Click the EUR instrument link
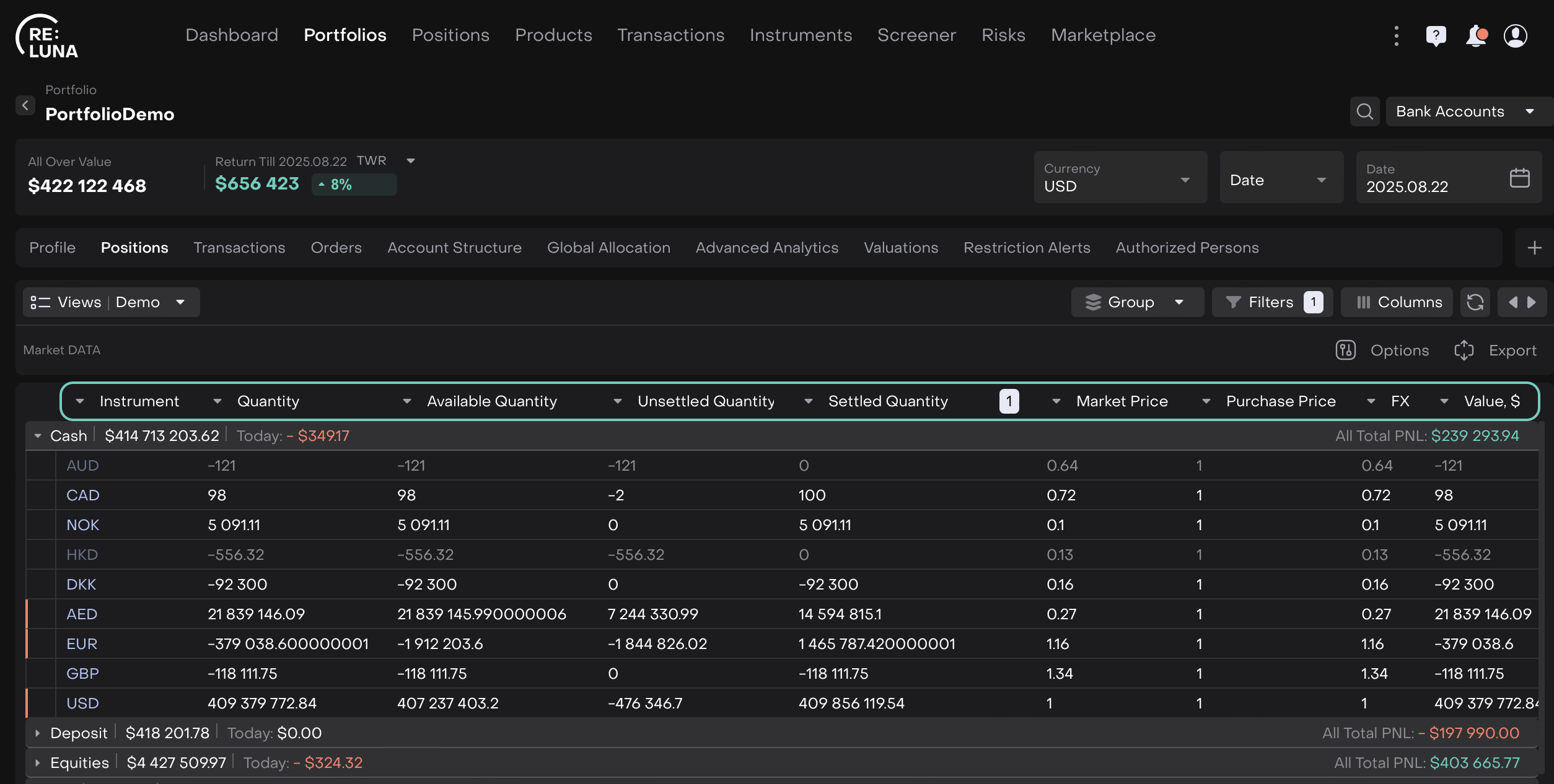Screen dimensions: 1554x784 [82, 644]
